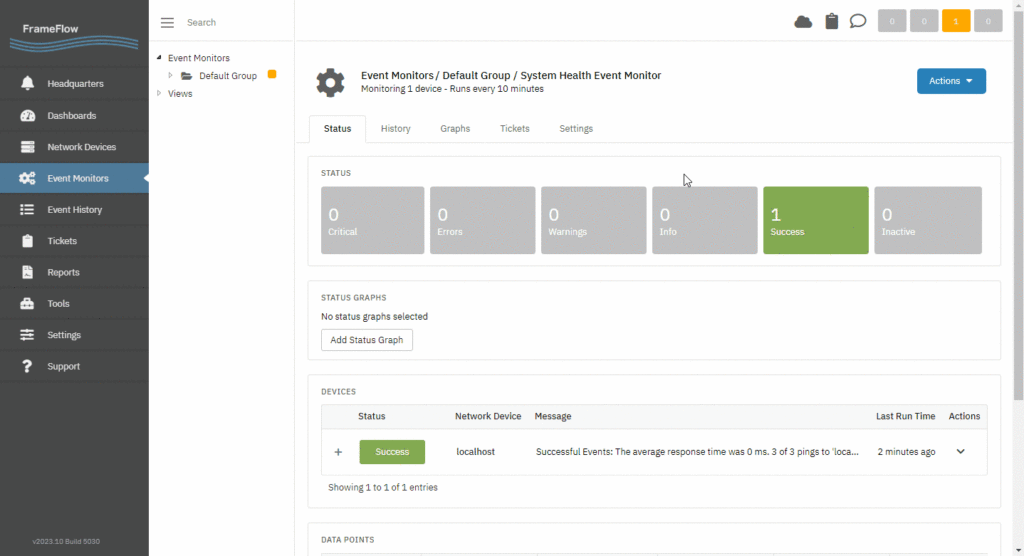
Task: Click the Support question mark icon
Action: tap(27, 367)
